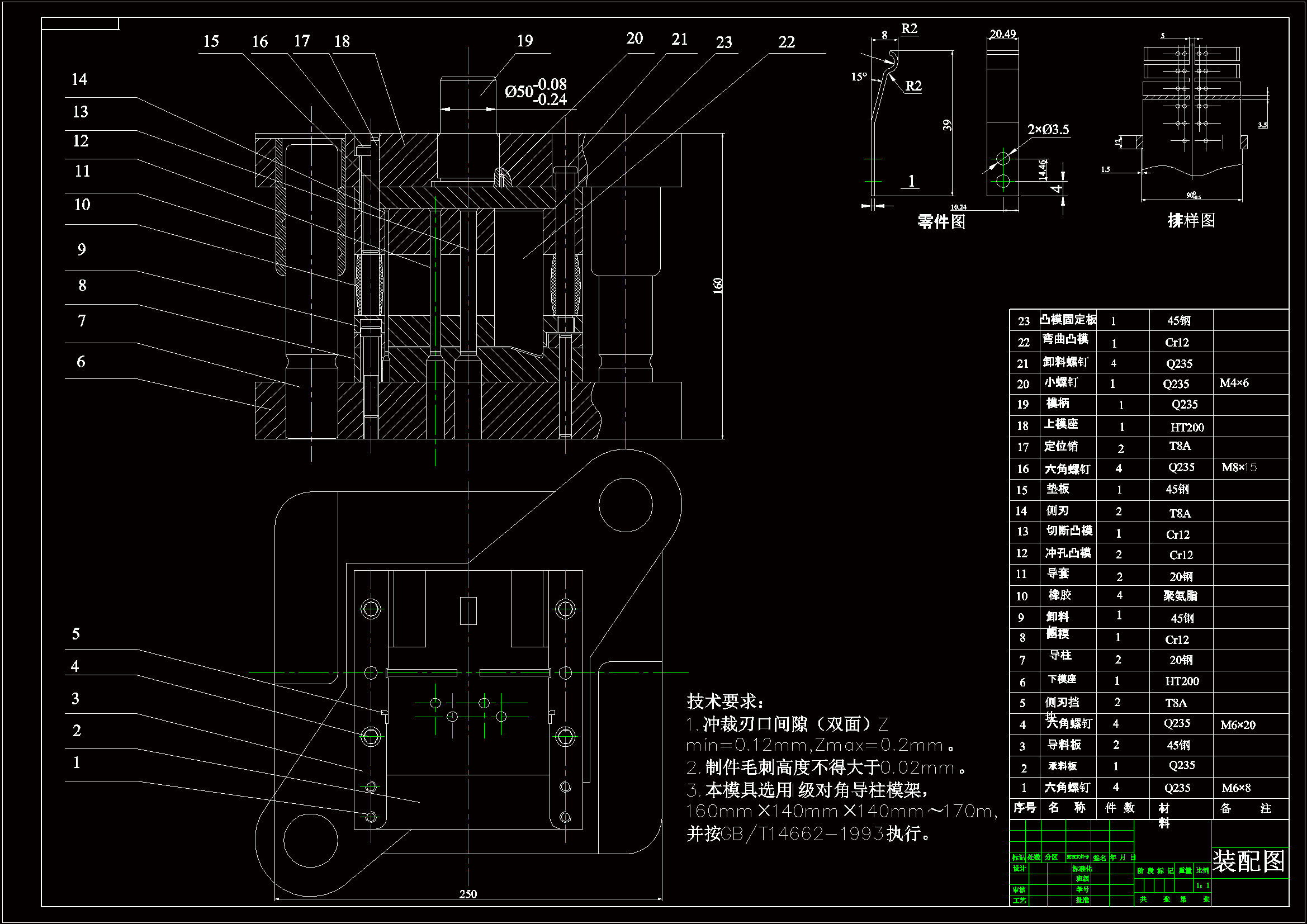Viewport: 1307px width, 924px height.
Task: Select the 零件图 view caption
Action: pos(941,221)
